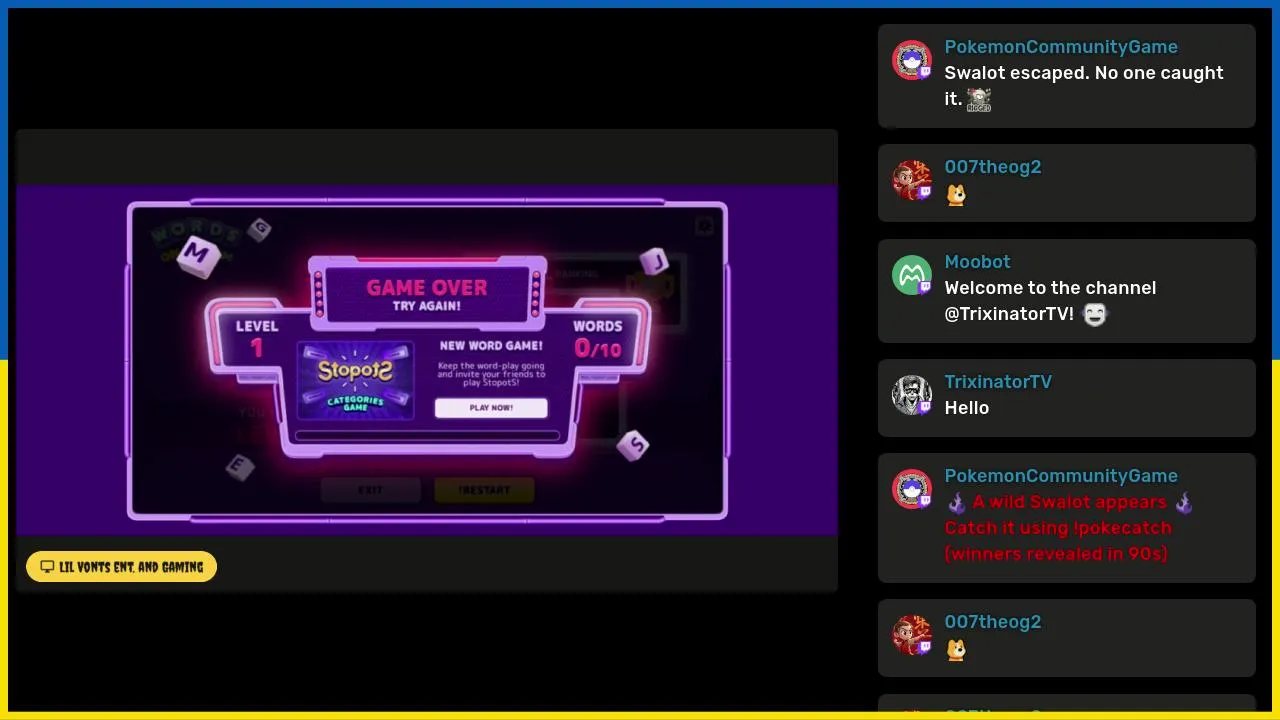Click the 'GAME OVER' heading

click(427, 288)
